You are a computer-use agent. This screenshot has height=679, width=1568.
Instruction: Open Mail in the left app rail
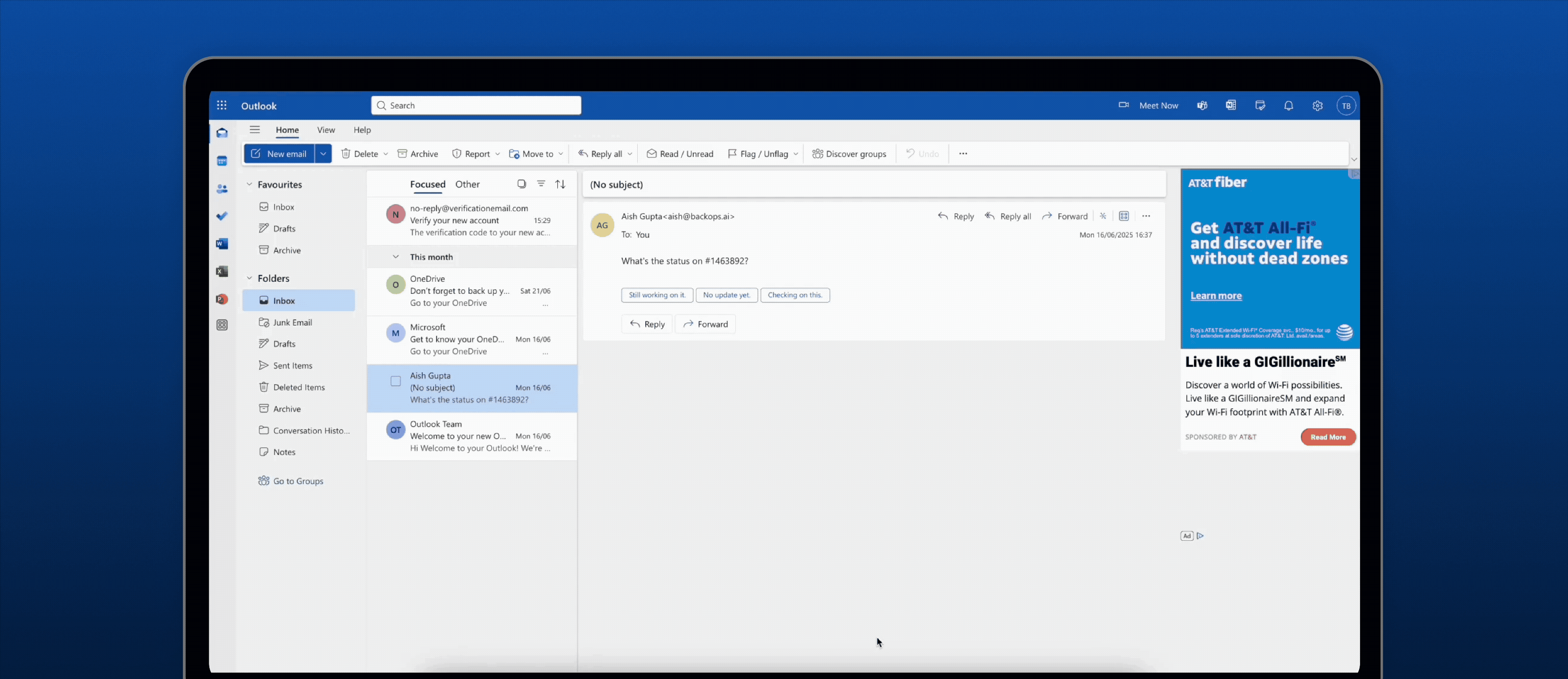click(x=222, y=133)
